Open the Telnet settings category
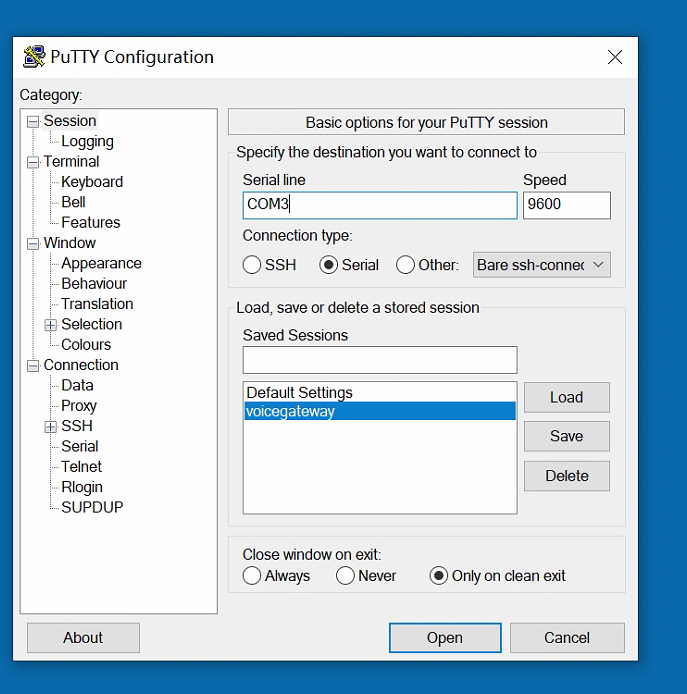 [81, 467]
